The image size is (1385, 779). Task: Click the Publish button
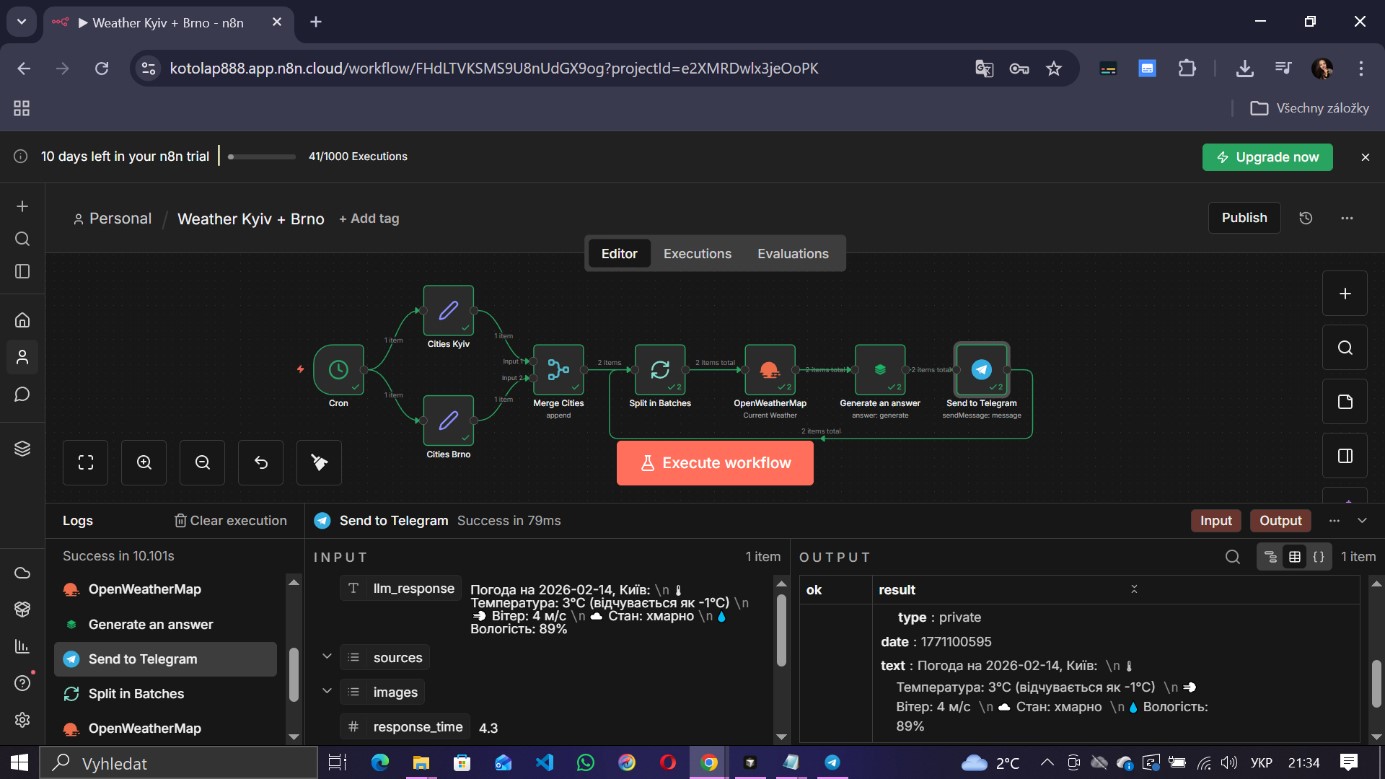[1244, 217]
